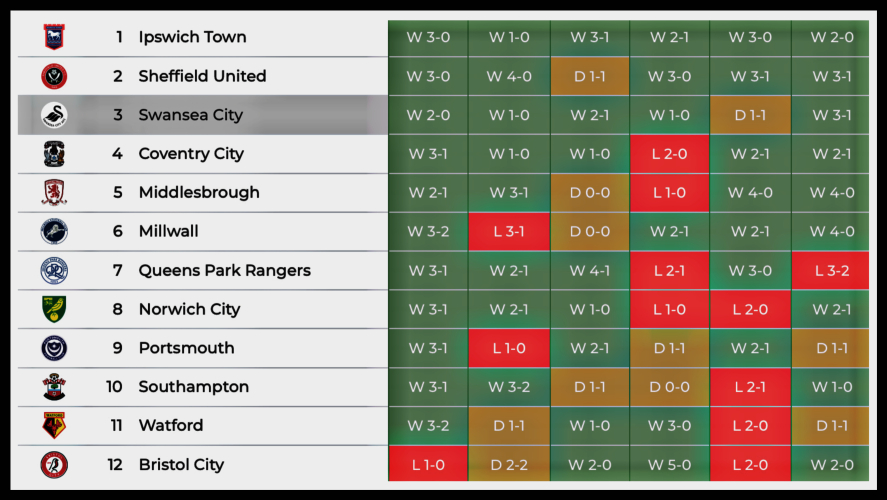Image resolution: width=887 pixels, height=500 pixels.
Task: Open the Watford club badge
Action: (x=54, y=425)
